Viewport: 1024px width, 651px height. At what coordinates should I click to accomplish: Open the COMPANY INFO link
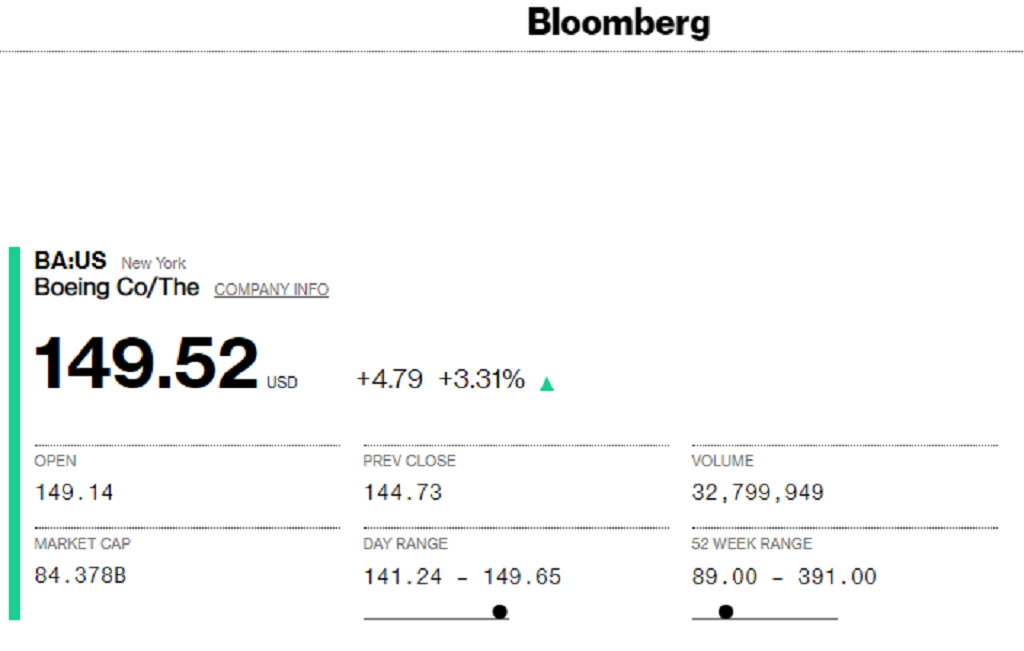pyautogui.click(x=271, y=289)
